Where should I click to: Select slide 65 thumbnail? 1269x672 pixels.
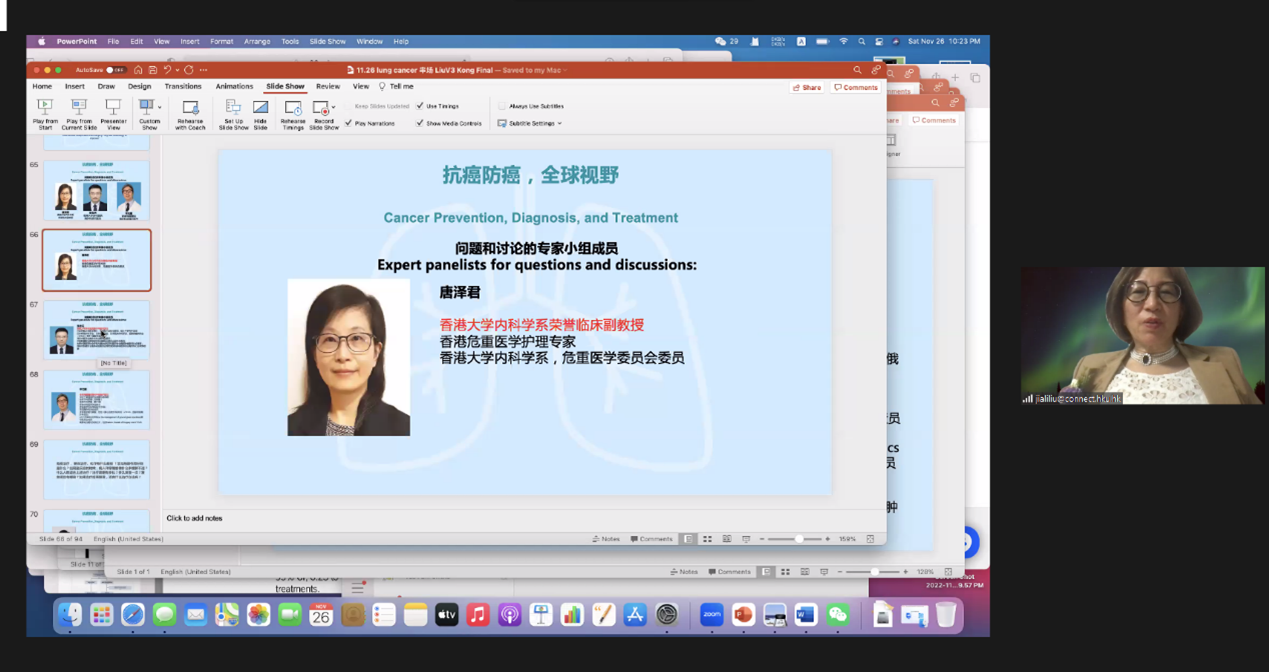point(96,191)
